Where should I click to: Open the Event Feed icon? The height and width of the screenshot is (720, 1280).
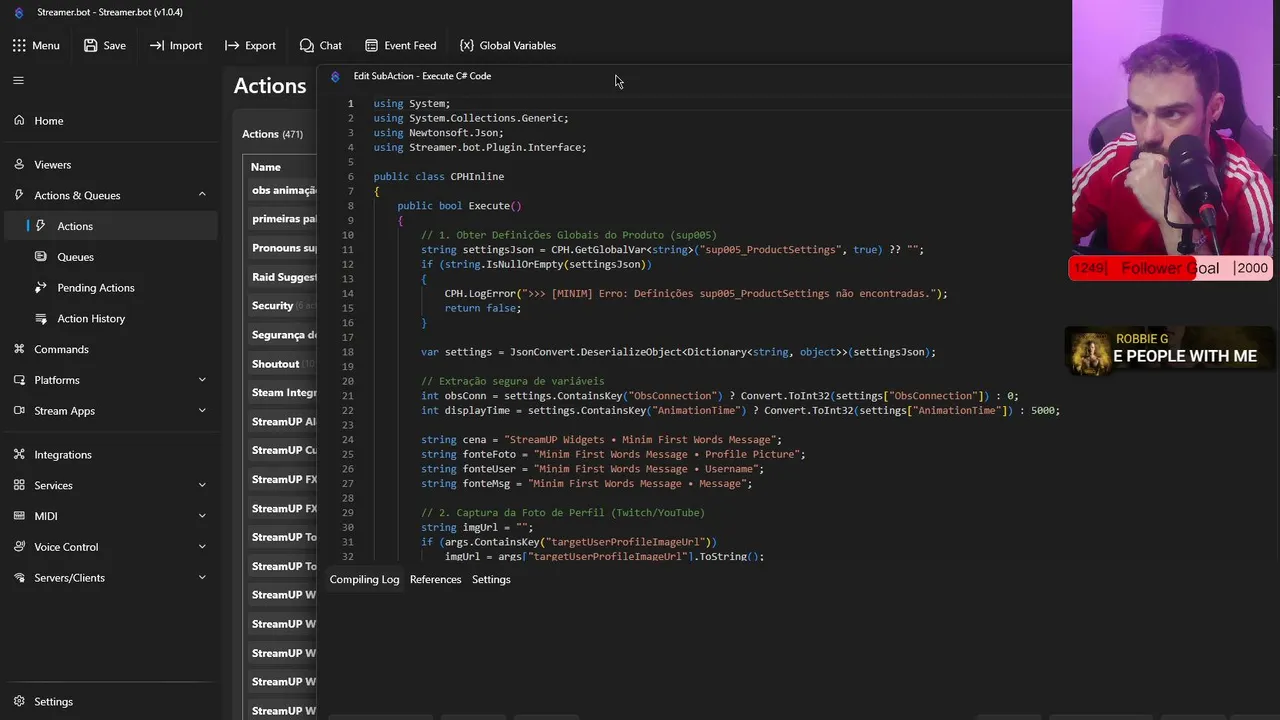[371, 45]
